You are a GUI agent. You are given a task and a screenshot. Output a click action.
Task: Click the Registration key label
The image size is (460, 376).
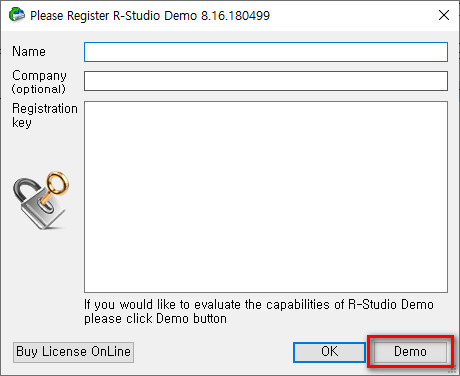tap(45, 115)
